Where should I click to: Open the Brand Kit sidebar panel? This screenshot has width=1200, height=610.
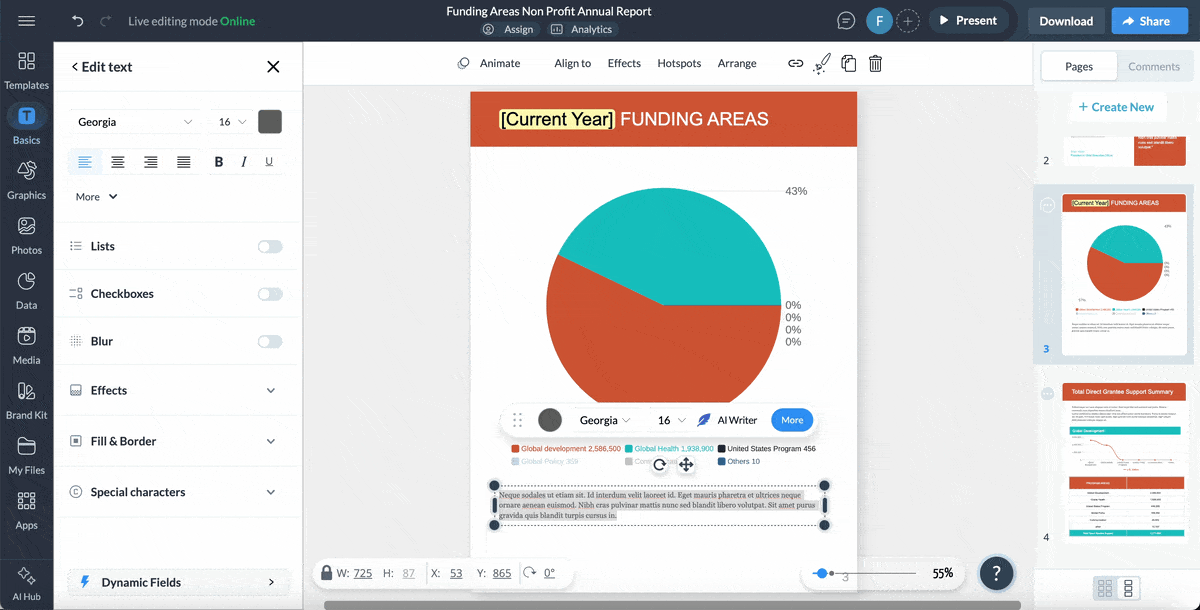coord(26,401)
